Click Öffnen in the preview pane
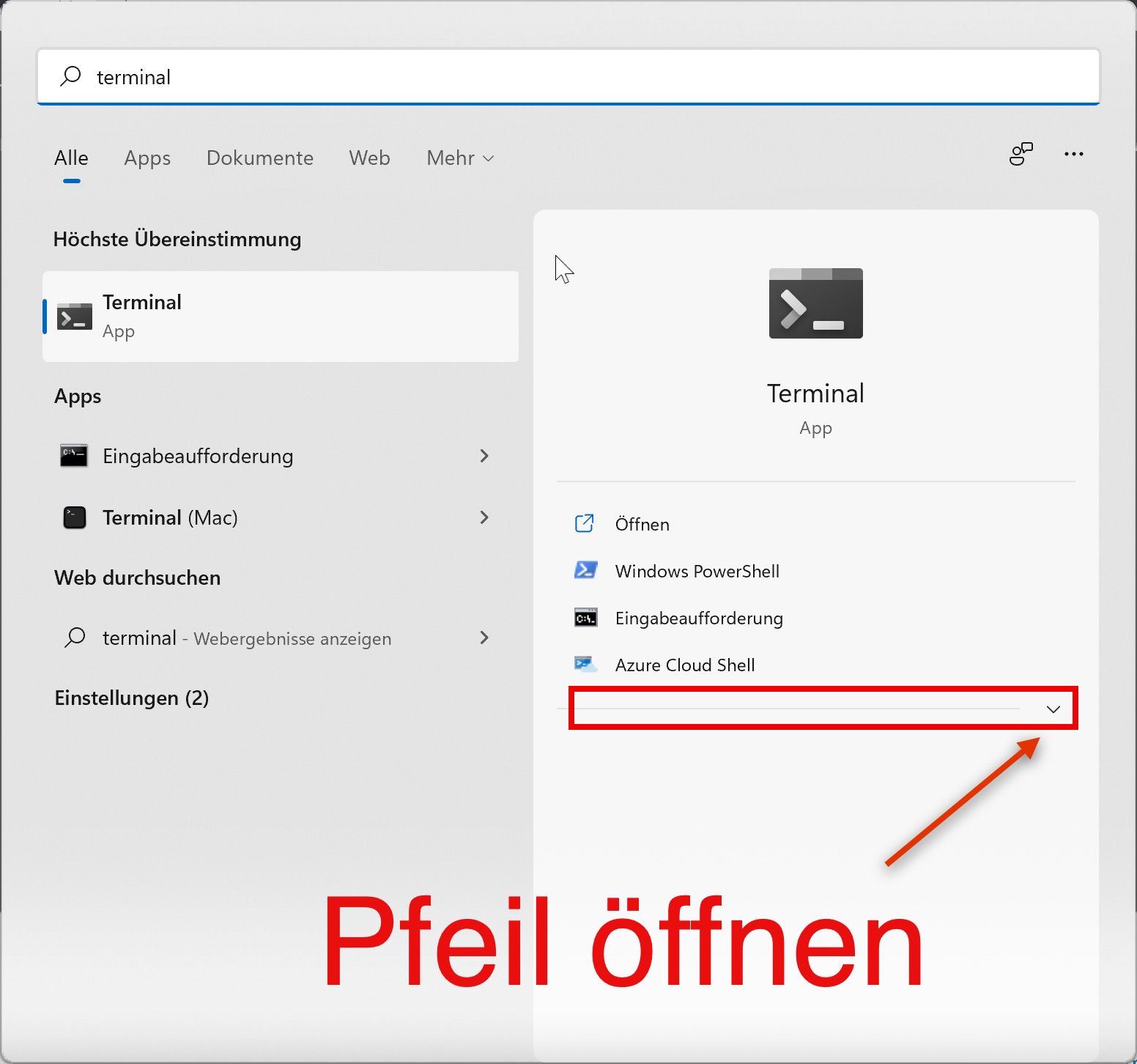Image resolution: width=1137 pixels, height=1064 pixels. (642, 524)
